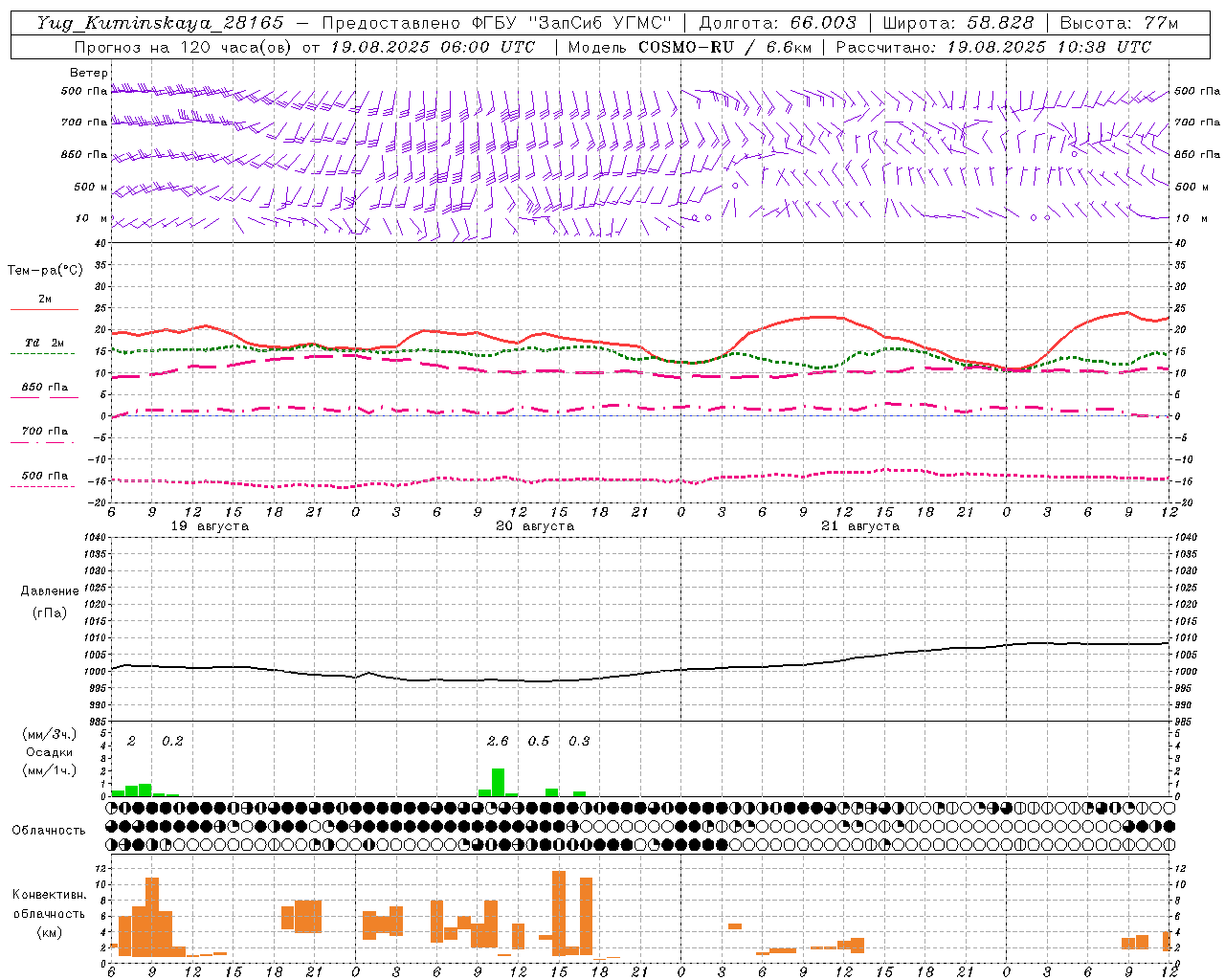
Task: Click the Осадки panel label
Action: [x=50, y=752]
